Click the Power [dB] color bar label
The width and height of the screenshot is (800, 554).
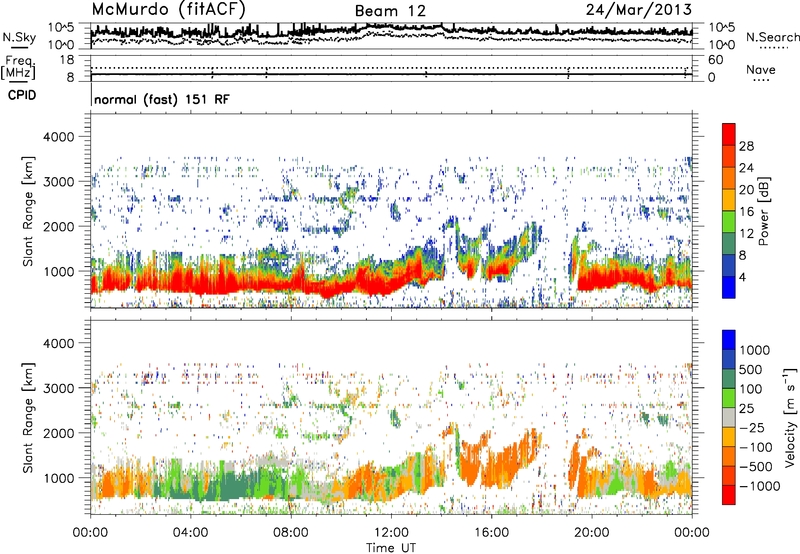pos(764,211)
